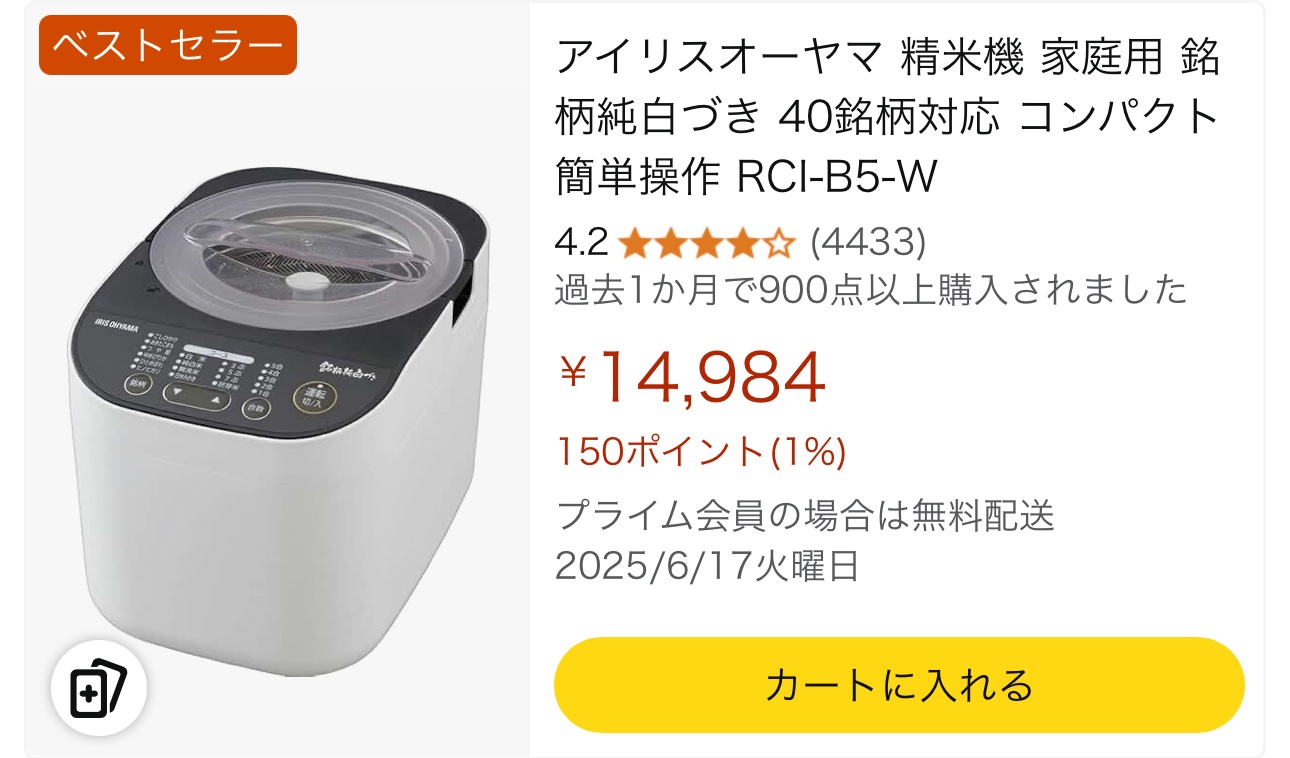Click the 14,984 price
1290x758 pixels.
coord(712,376)
